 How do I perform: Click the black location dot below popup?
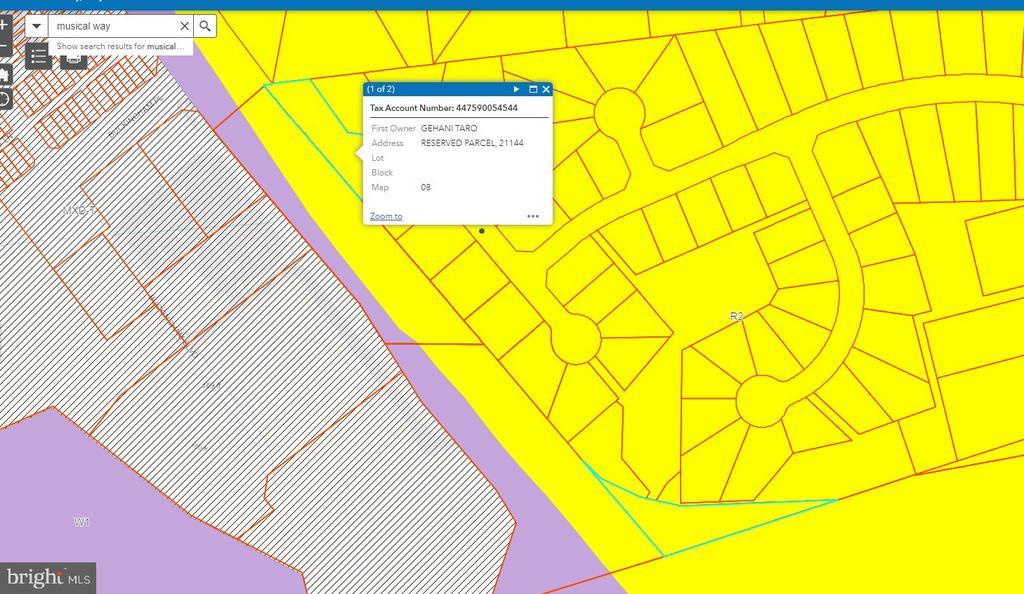[x=482, y=231]
